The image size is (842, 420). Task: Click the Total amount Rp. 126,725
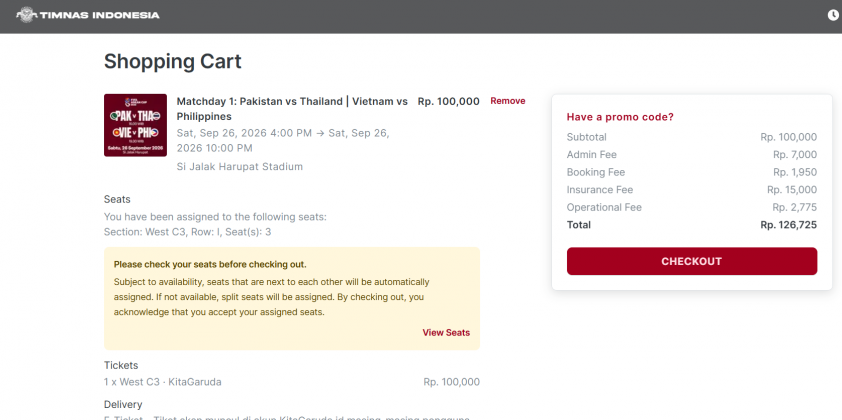tap(788, 225)
